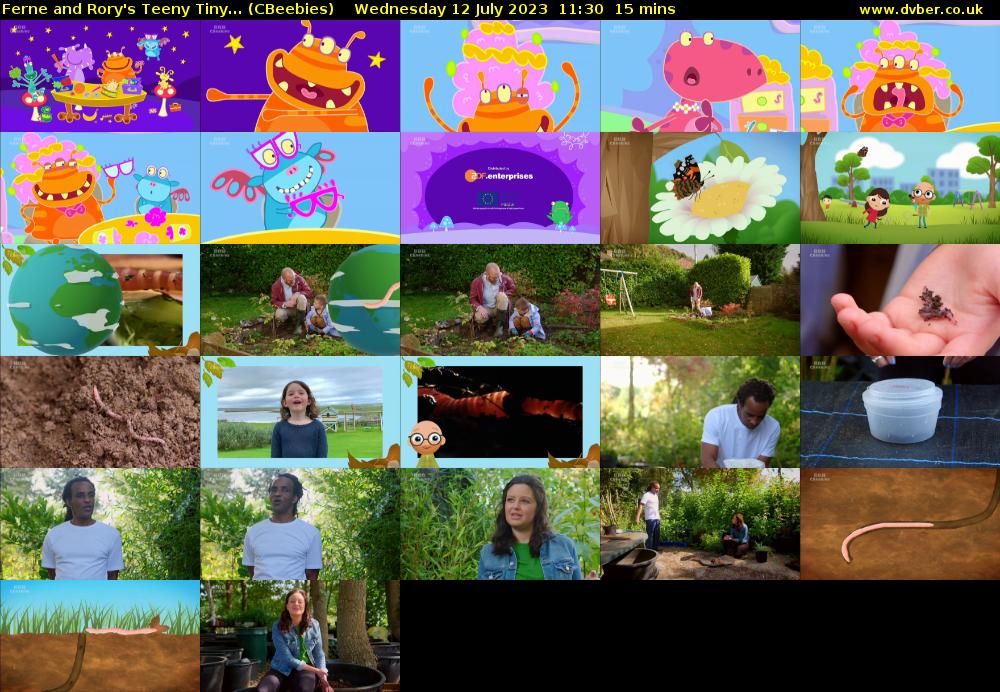Open thumbnail of animated worm under grass

[100, 636]
